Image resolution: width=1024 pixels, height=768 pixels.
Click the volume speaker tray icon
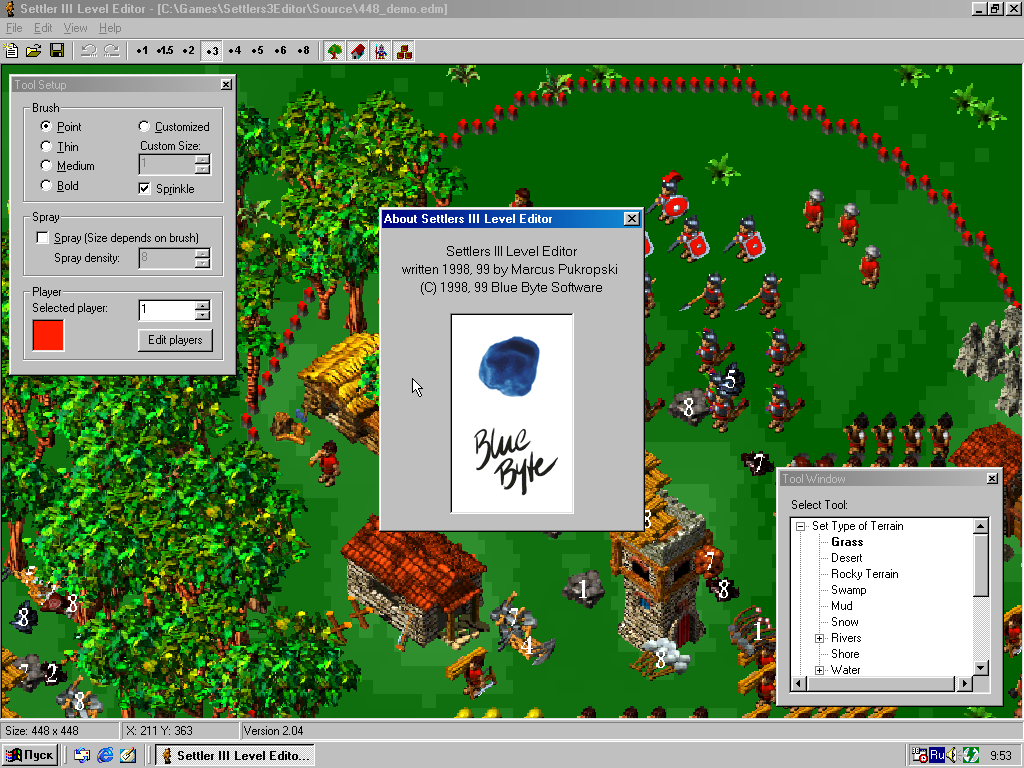[952, 756]
